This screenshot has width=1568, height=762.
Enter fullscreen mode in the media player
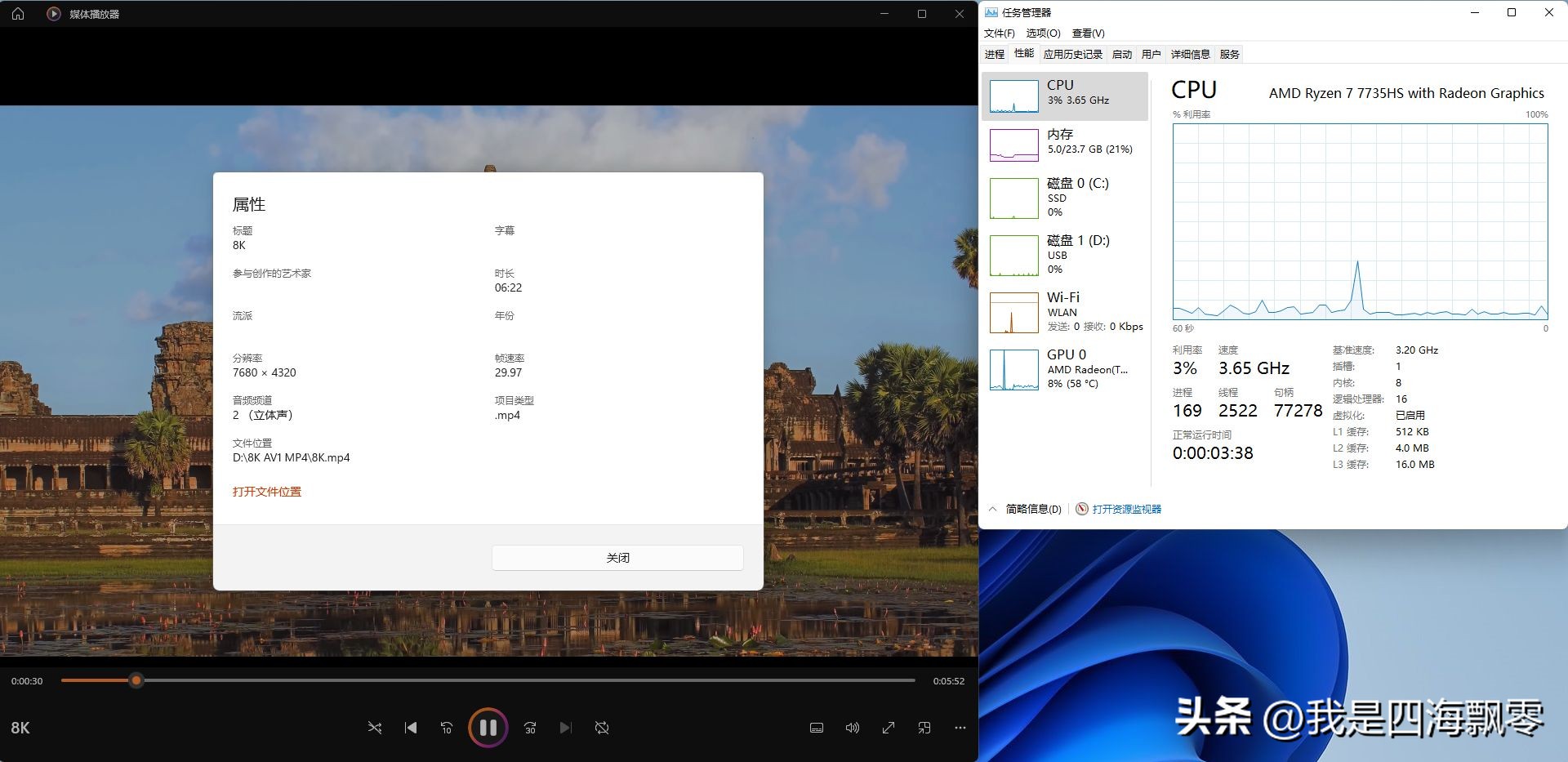coord(888,727)
